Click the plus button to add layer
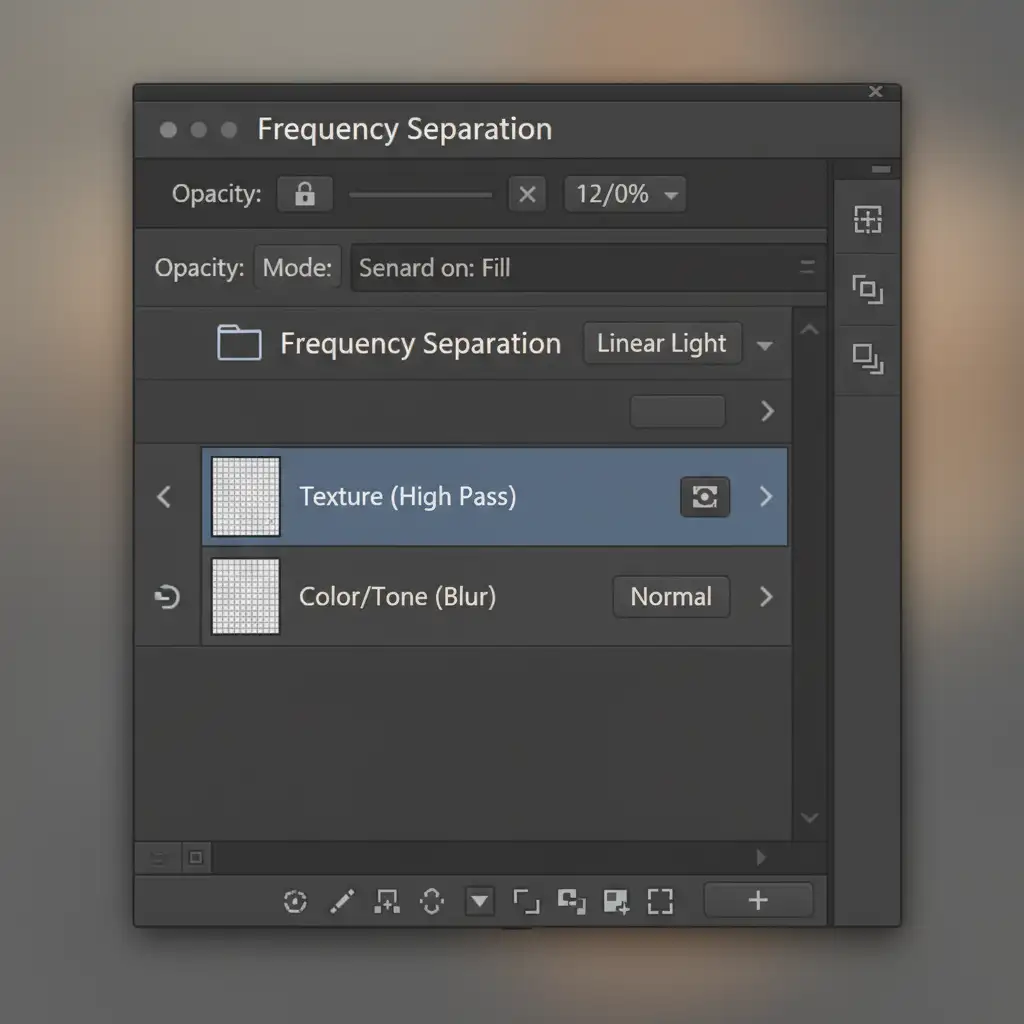1024x1024 pixels. point(758,900)
